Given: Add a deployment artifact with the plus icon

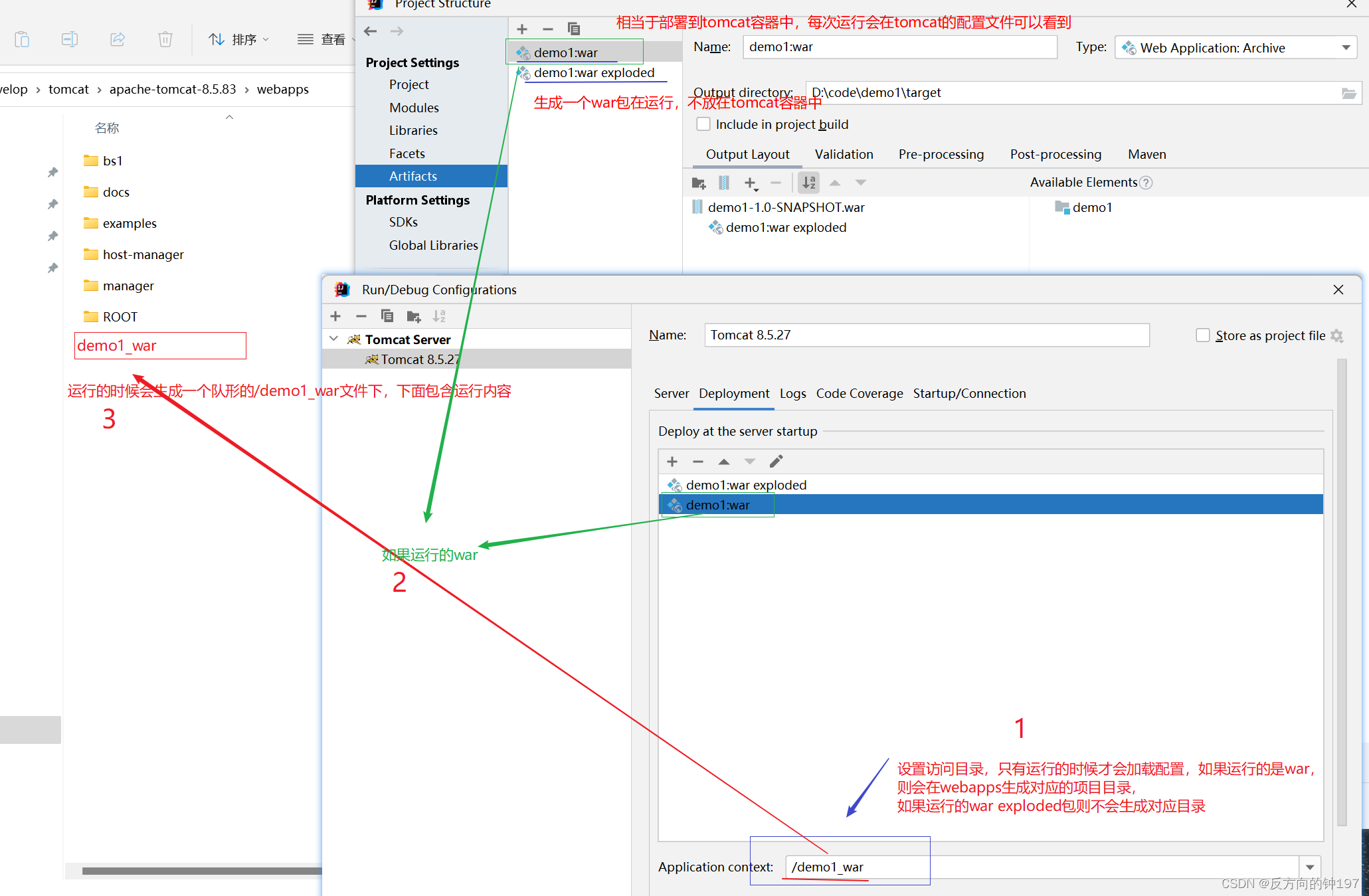Looking at the screenshot, I should 672,461.
